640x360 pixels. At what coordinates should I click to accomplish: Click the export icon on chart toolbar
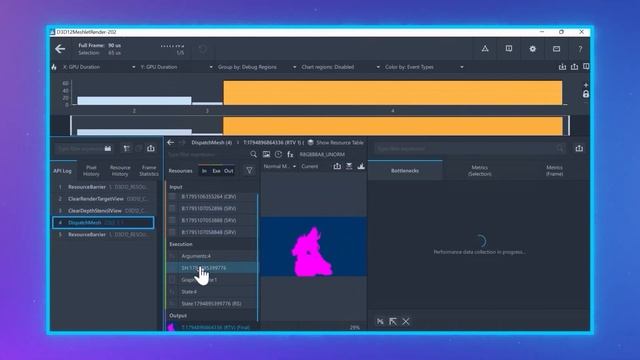[574, 67]
